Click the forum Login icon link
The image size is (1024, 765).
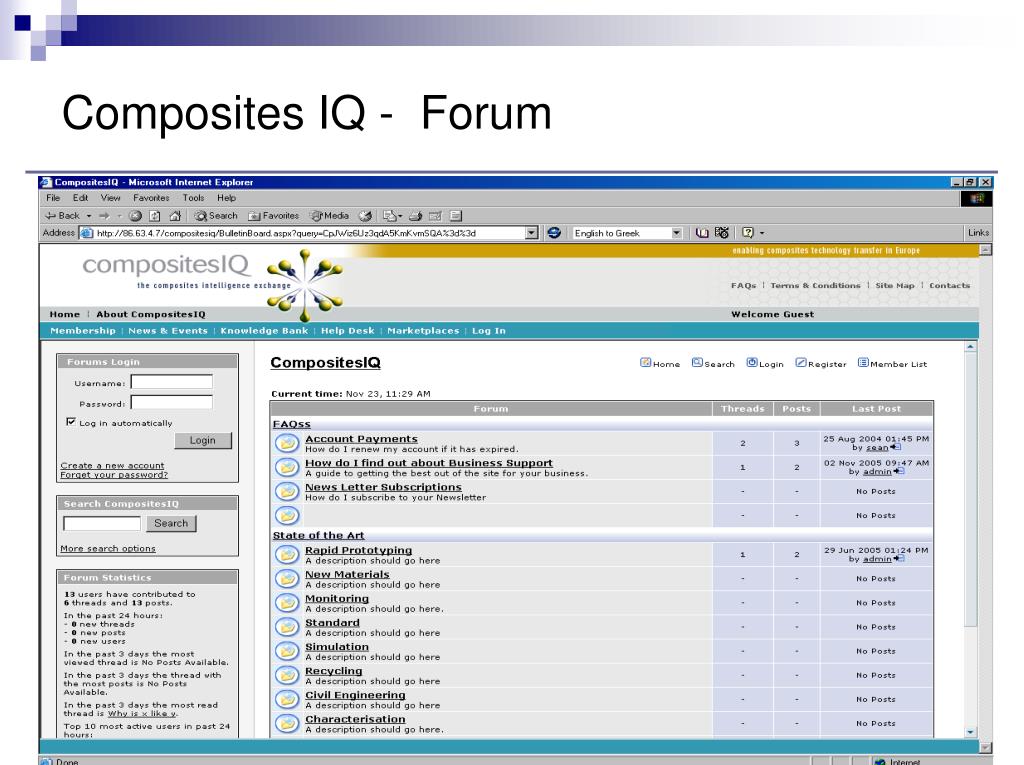(765, 363)
